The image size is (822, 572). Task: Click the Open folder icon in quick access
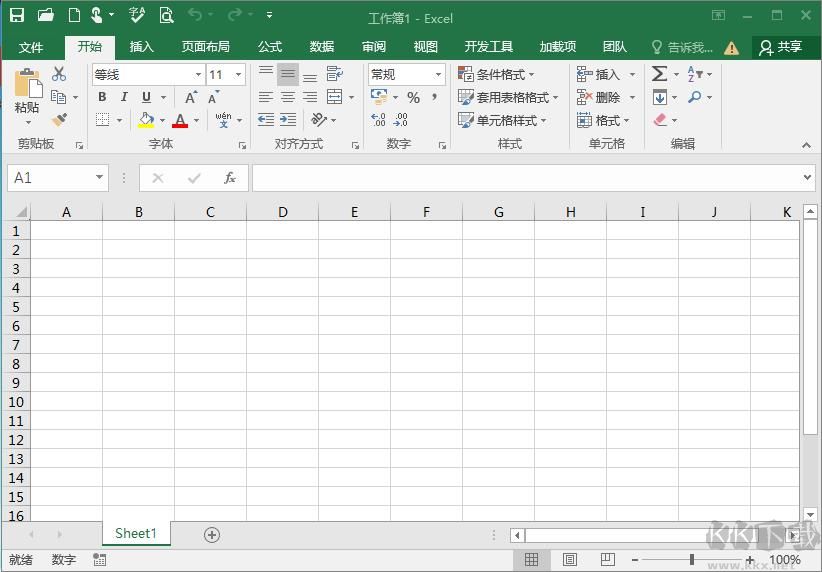[46, 15]
